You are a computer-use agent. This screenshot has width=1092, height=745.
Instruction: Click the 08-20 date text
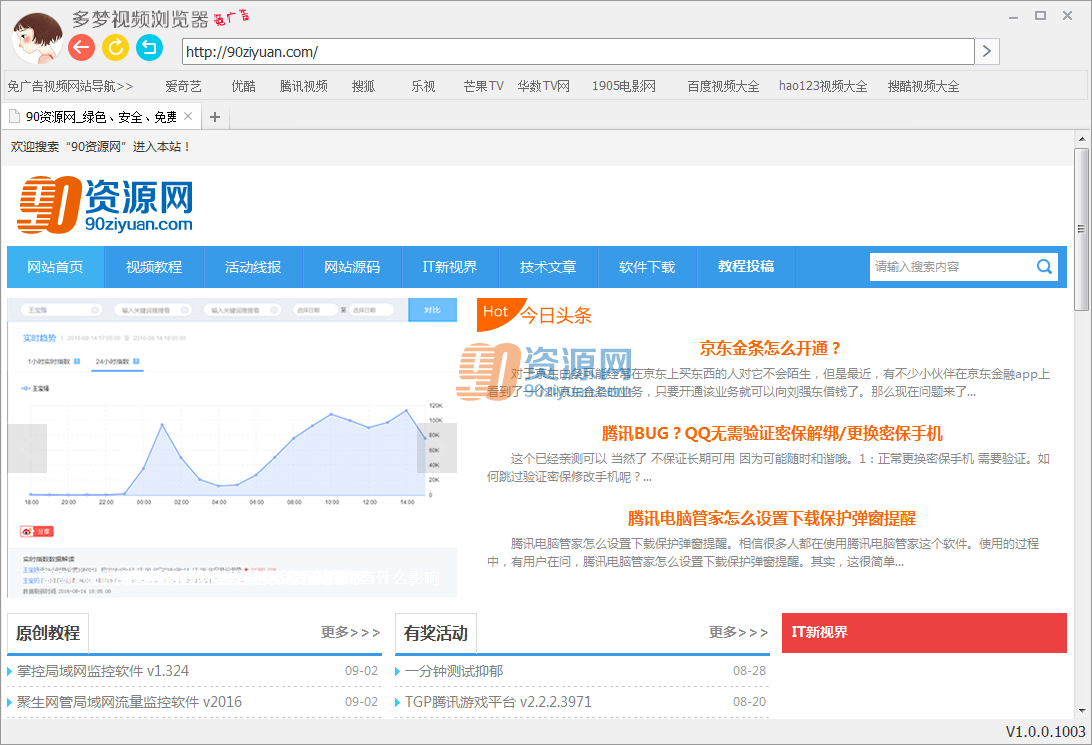pos(749,702)
